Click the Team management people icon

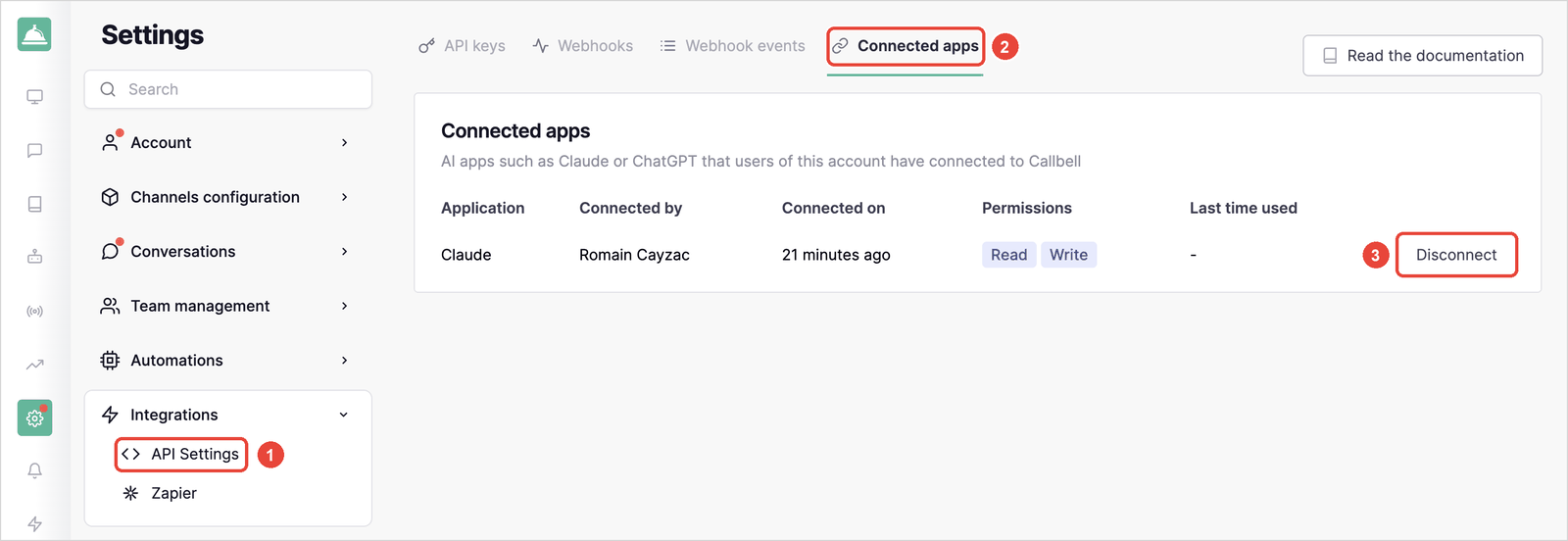[x=110, y=306]
